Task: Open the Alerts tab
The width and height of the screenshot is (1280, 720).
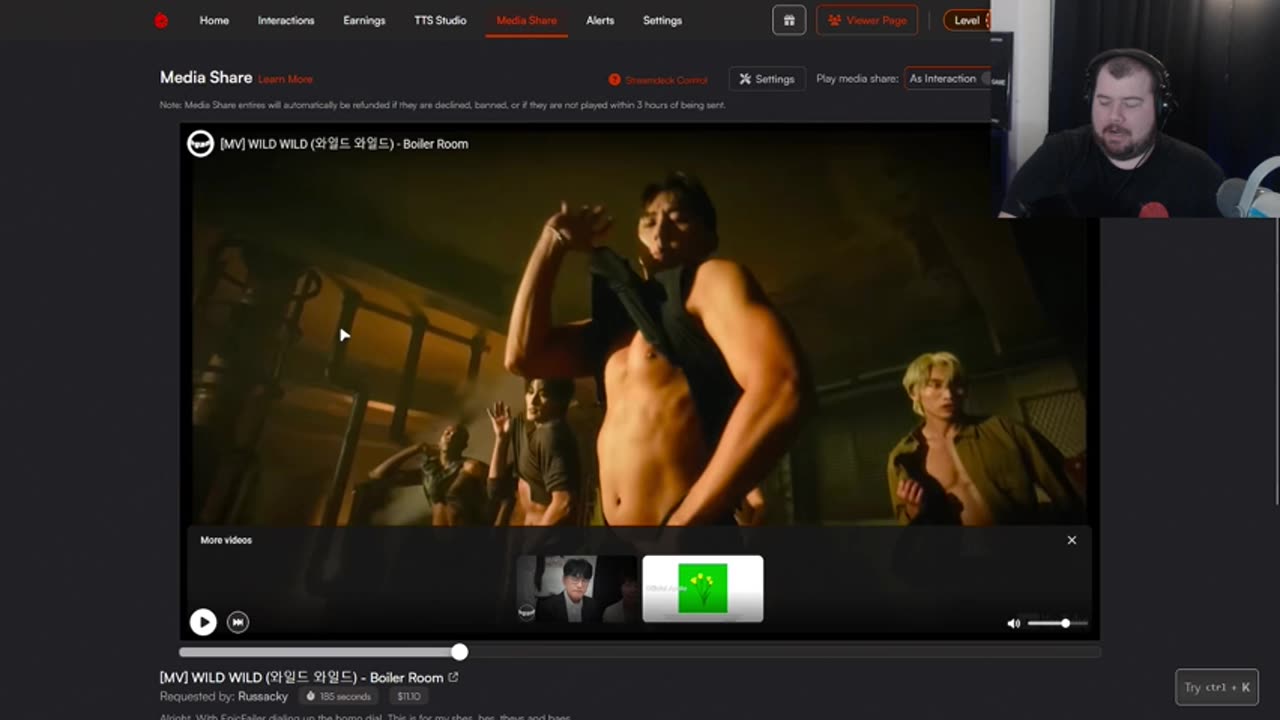Action: coord(600,20)
